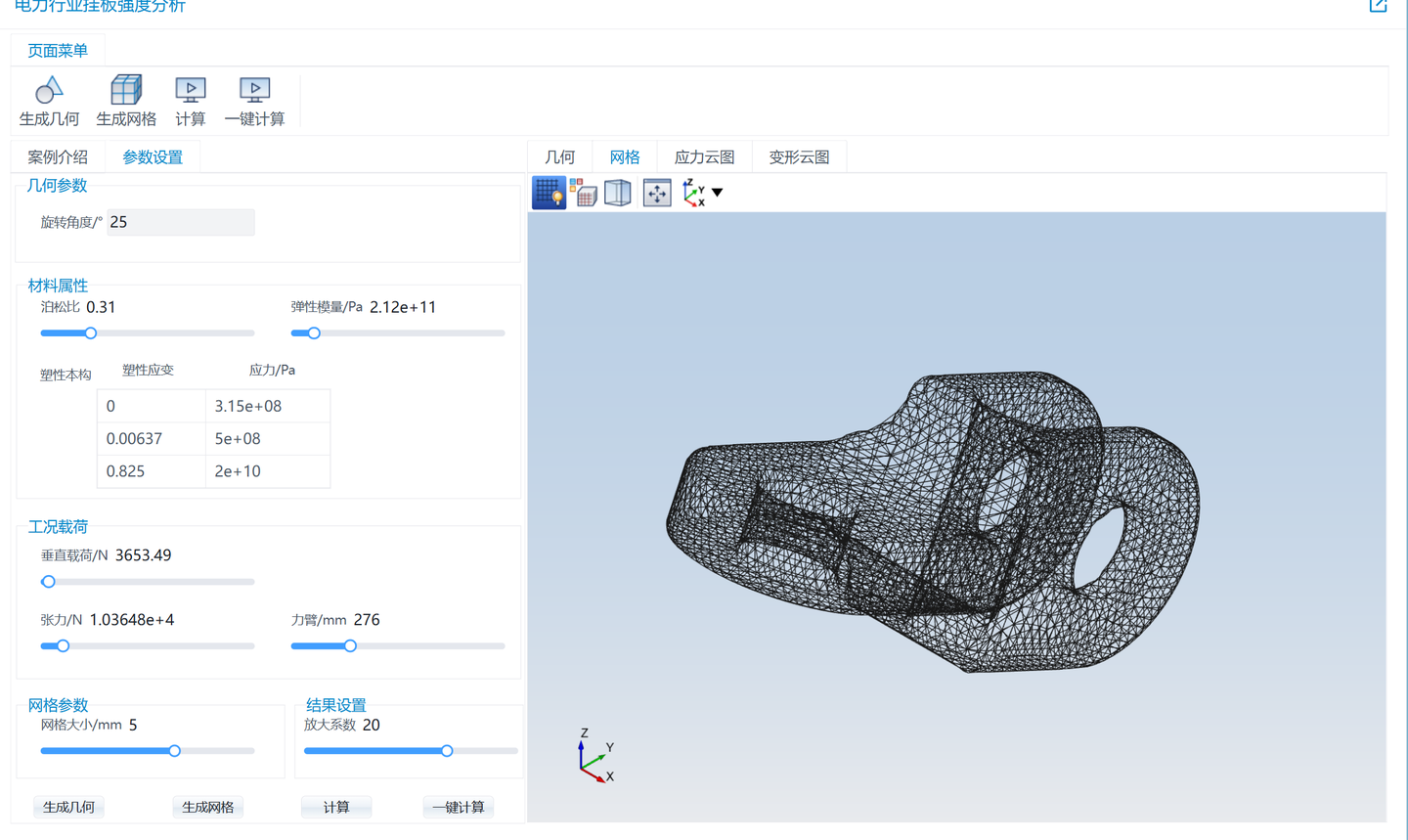Click the 生成网格 cube icon in the ribbon

(x=126, y=90)
